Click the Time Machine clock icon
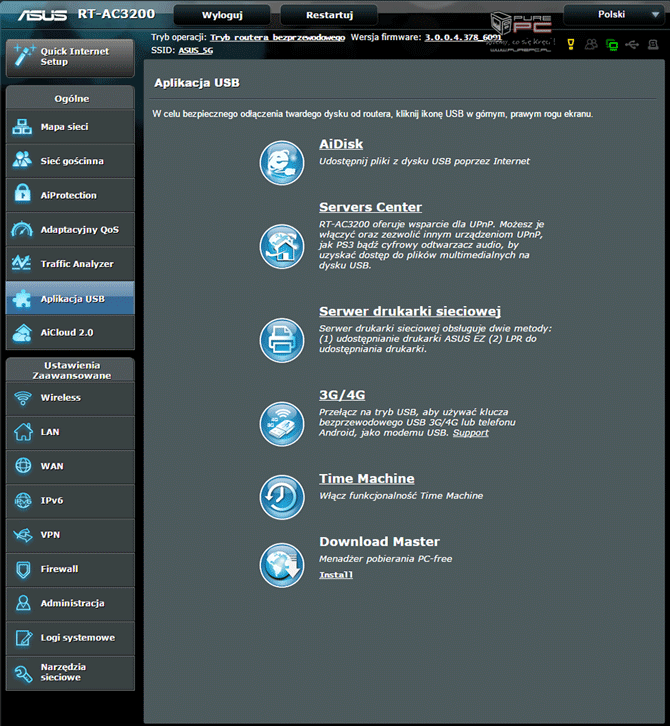The width and height of the screenshot is (670, 726). tap(282, 497)
